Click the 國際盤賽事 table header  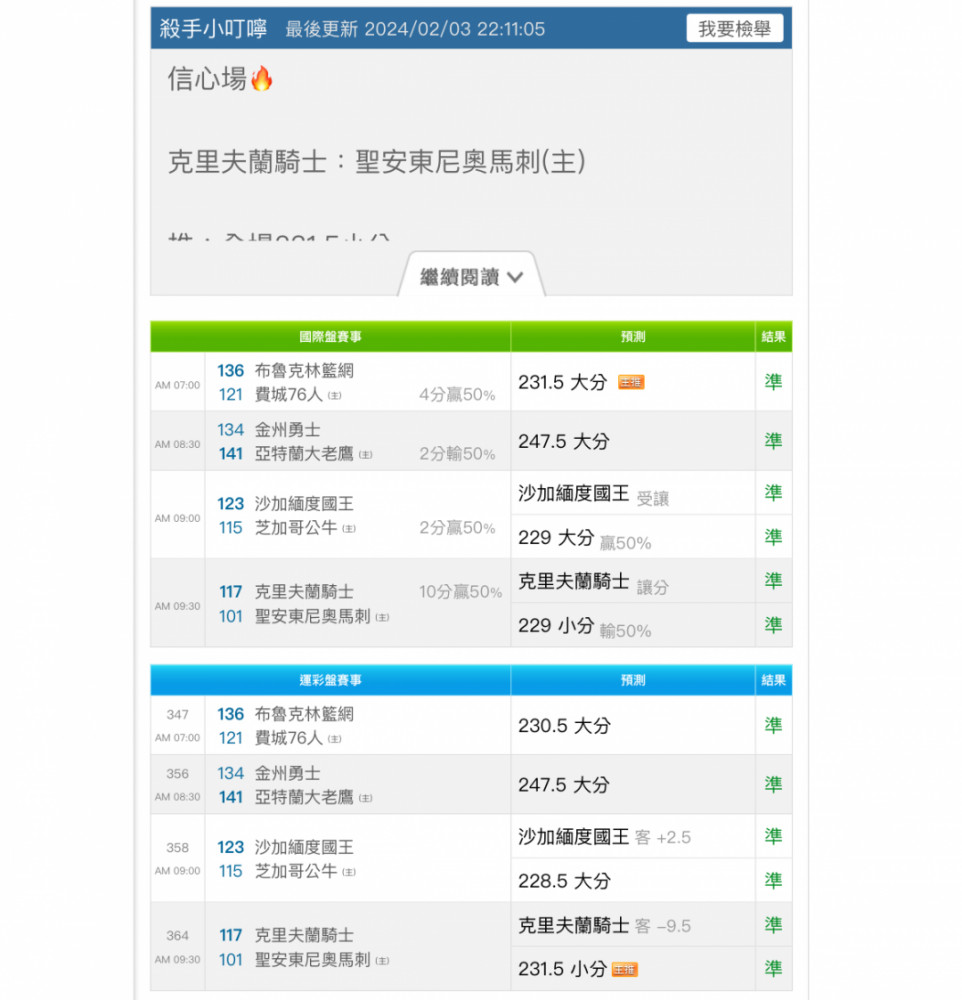click(x=330, y=337)
